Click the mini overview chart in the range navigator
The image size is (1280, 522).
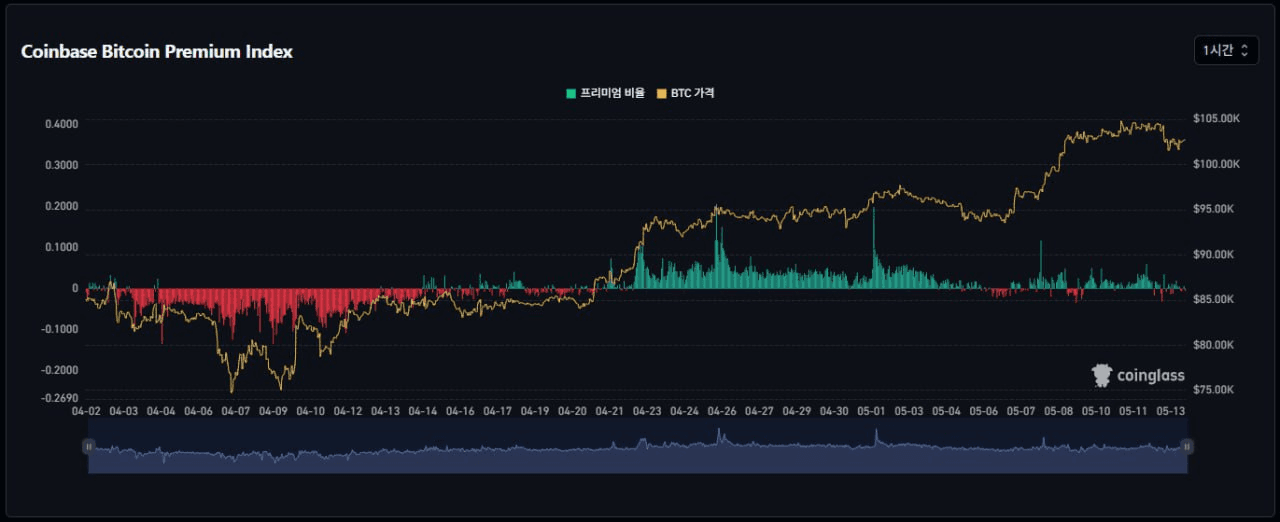click(x=638, y=446)
